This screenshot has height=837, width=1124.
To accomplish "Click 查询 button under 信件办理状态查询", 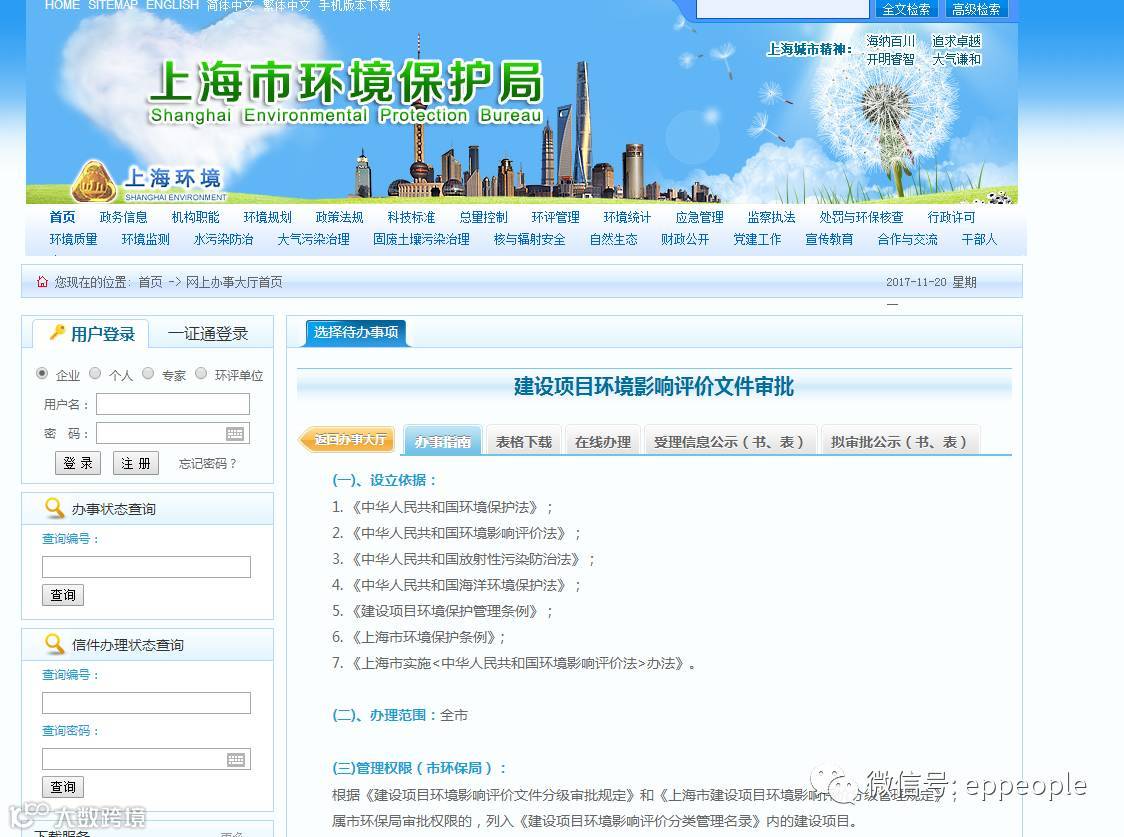I will click(x=63, y=787).
